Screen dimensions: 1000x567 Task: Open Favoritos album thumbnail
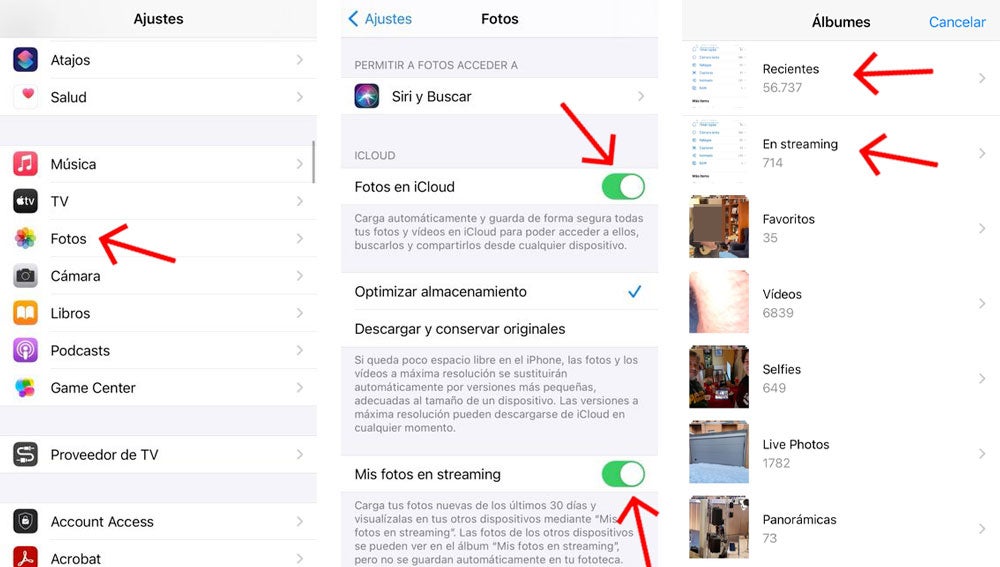(719, 226)
